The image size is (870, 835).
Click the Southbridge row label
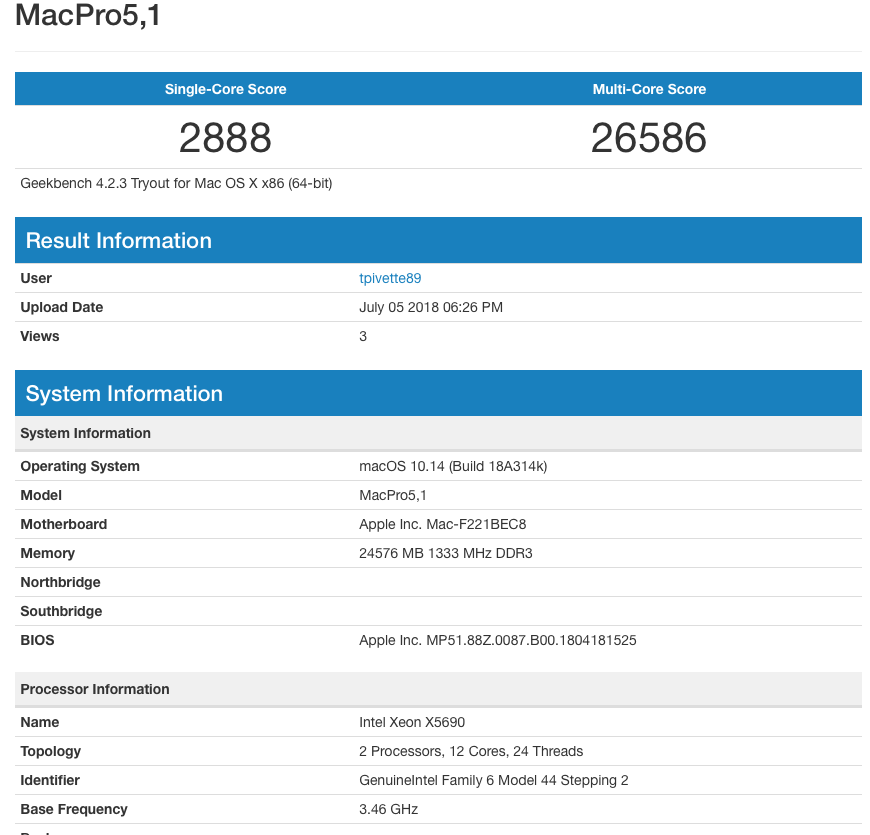point(61,611)
